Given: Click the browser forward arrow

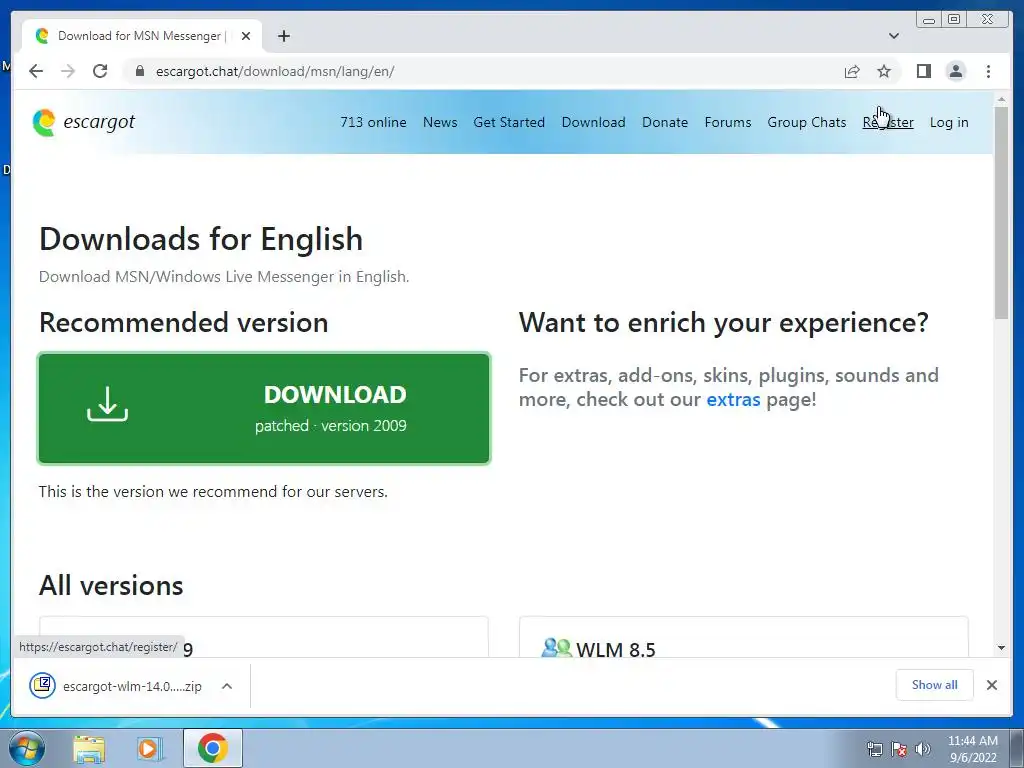Looking at the screenshot, I should coord(68,71).
